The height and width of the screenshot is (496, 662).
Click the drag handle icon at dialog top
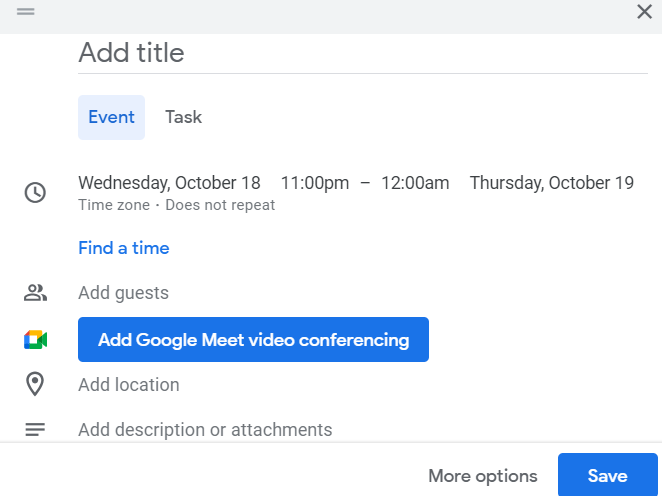pyautogui.click(x=25, y=12)
